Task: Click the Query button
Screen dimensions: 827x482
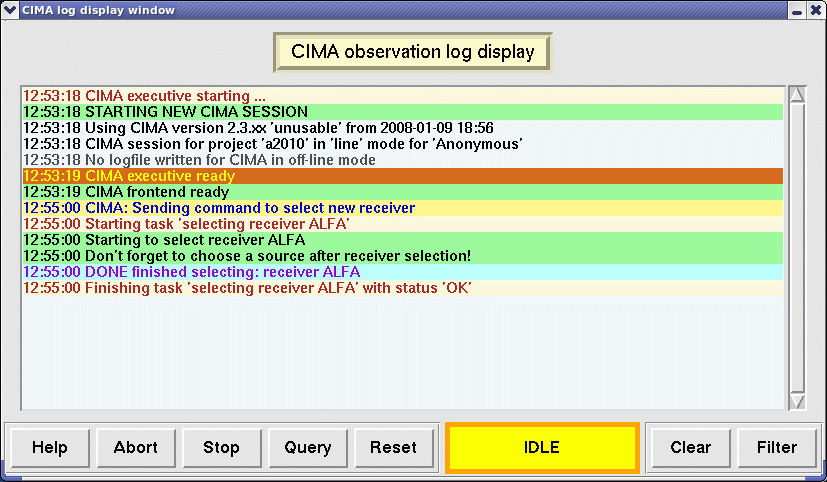Action: point(308,447)
